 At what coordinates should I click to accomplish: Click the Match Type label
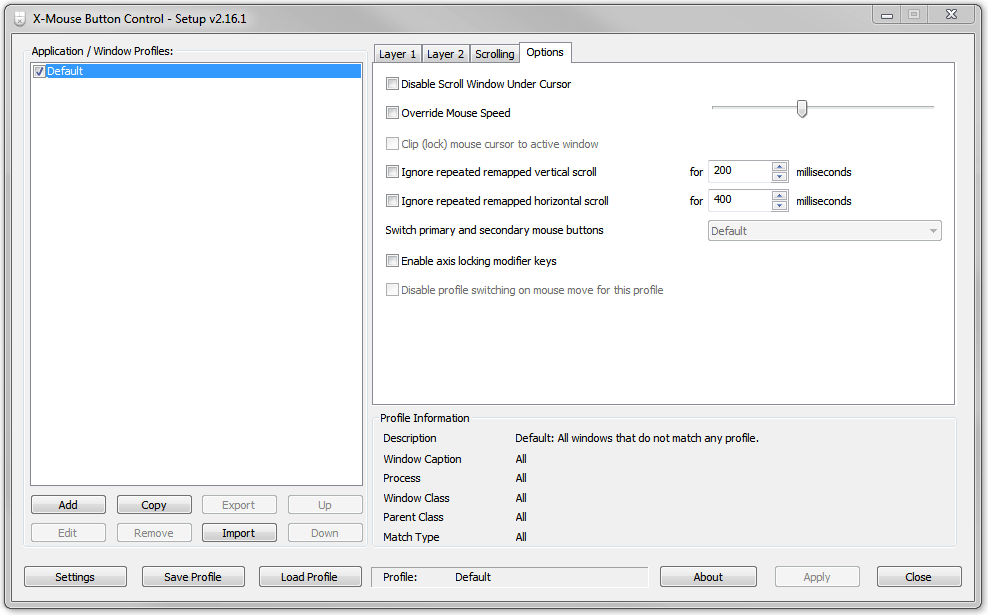411,537
